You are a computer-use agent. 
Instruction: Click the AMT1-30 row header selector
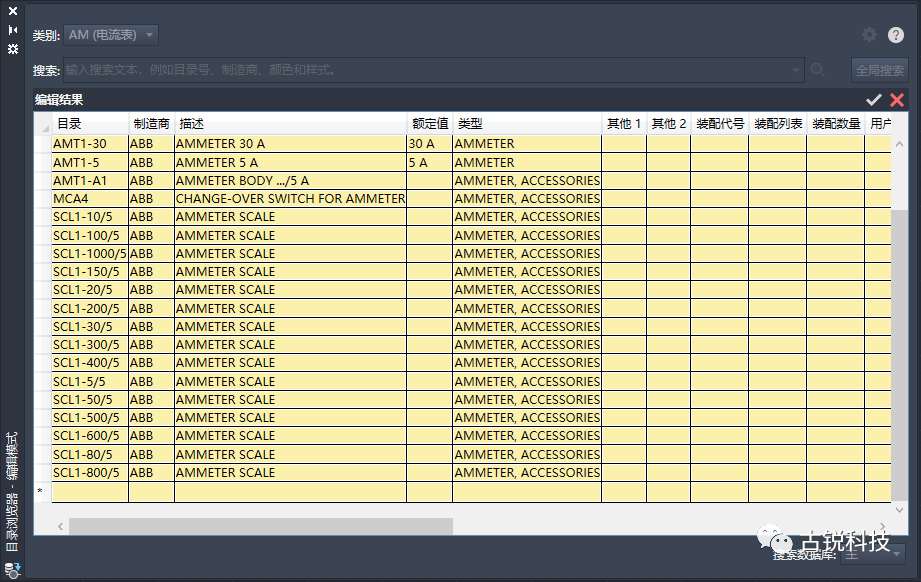pyautogui.click(x=43, y=144)
